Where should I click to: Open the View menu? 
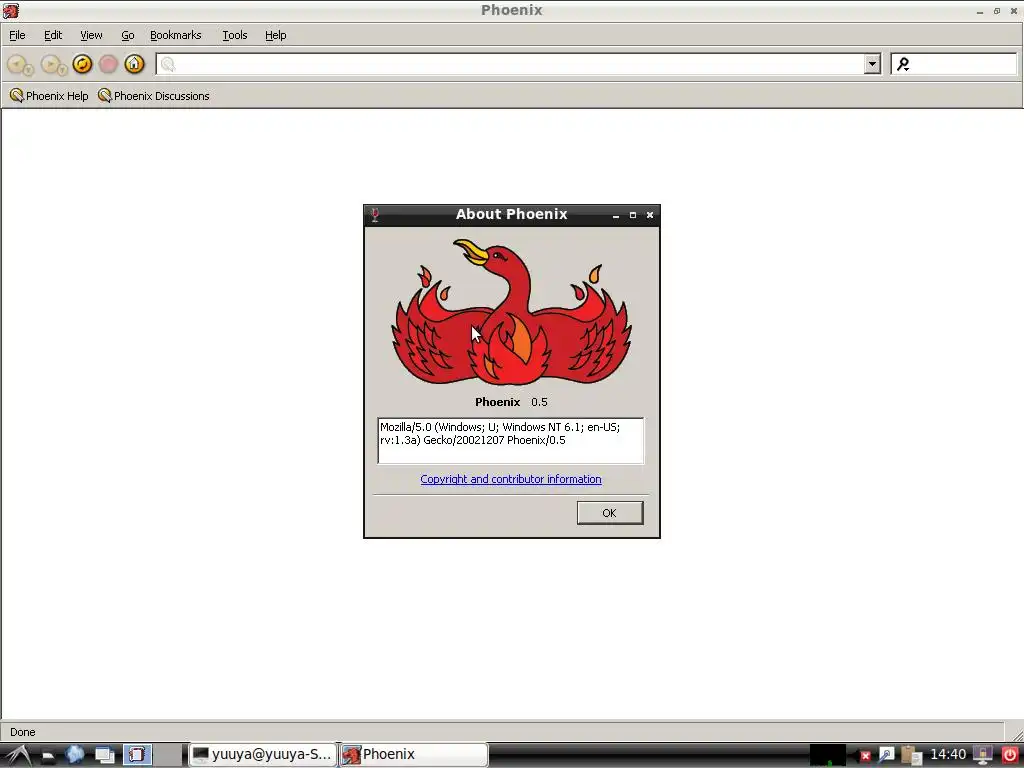[91, 35]
